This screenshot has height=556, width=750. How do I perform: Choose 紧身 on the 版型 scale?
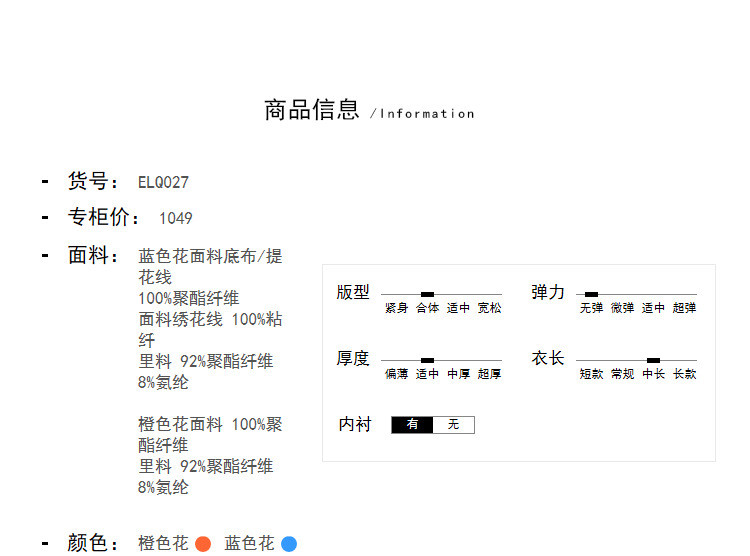click(396, 309)
